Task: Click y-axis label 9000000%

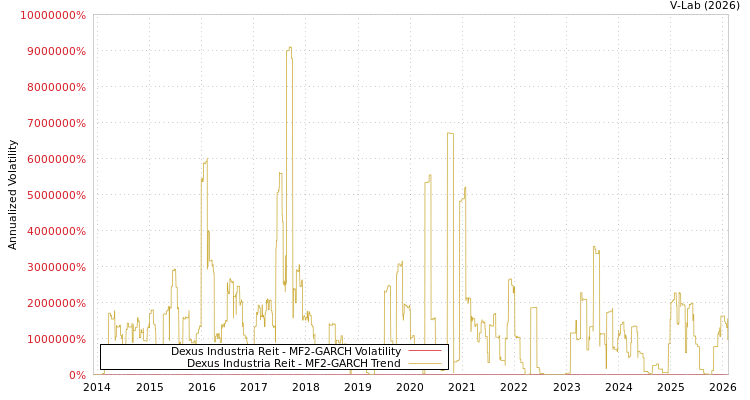Action: click(x=56, y=51)
